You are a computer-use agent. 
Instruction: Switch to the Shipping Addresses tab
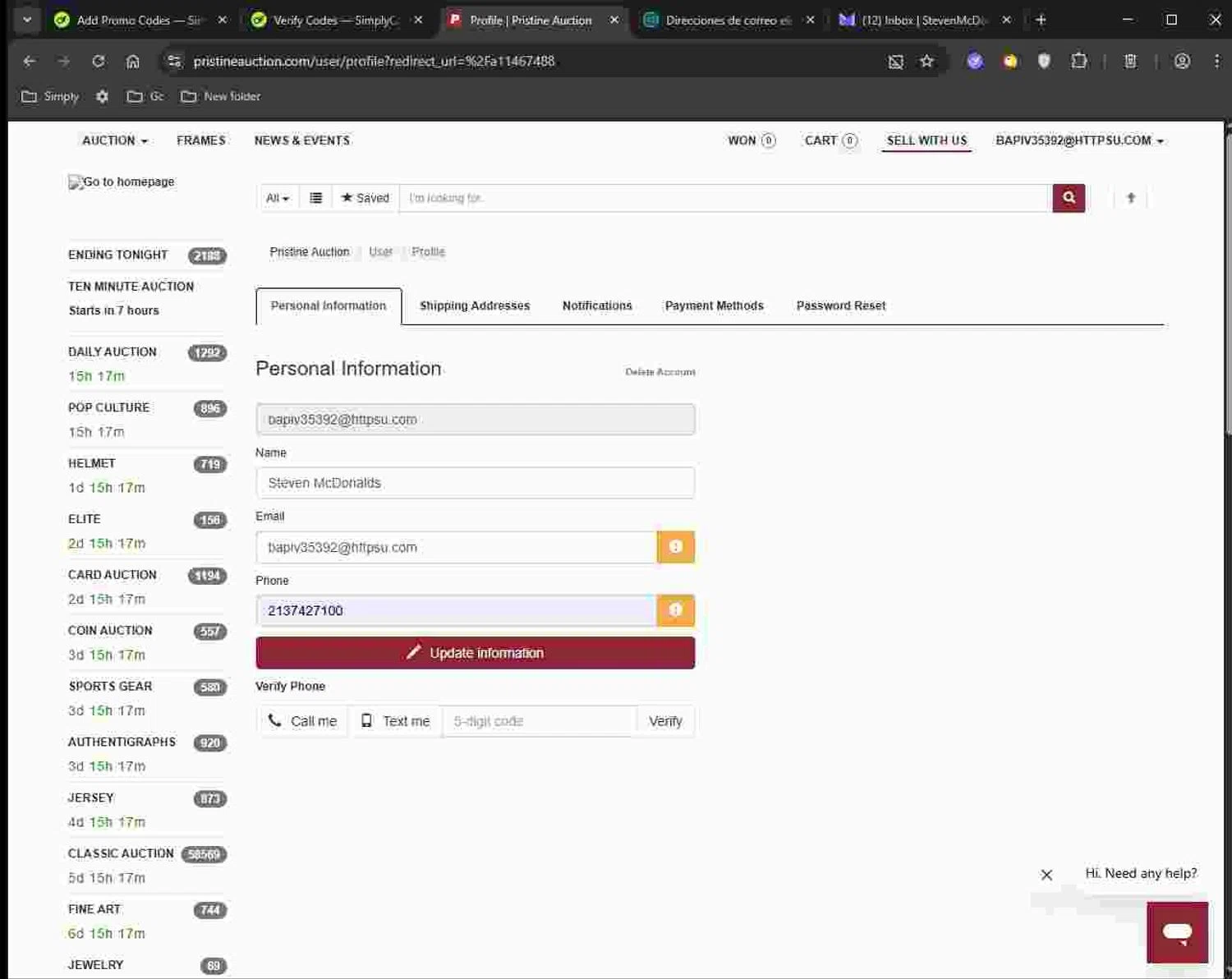click(475, 306)
